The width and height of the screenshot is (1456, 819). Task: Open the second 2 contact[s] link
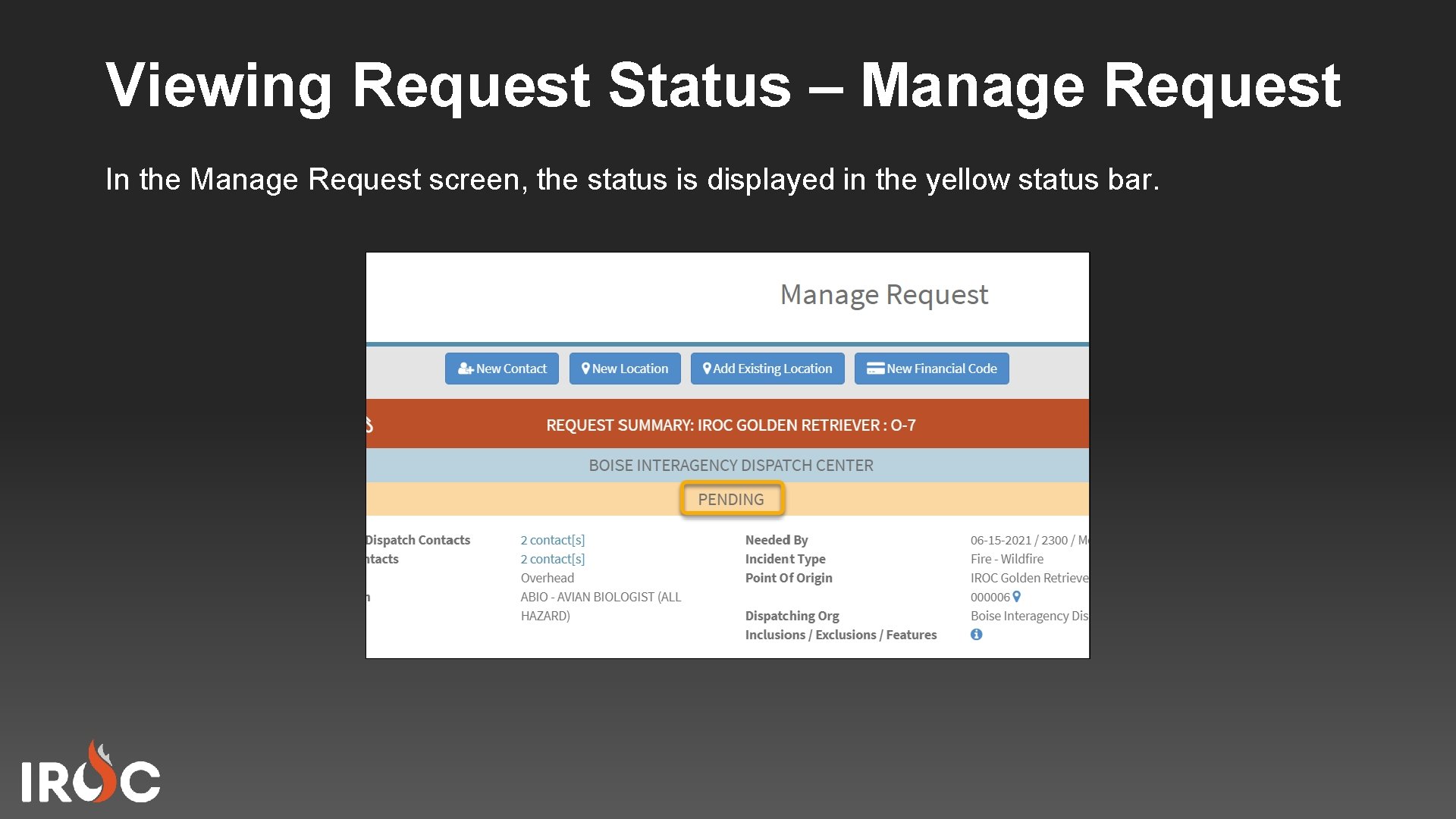(x=552, y=559)
